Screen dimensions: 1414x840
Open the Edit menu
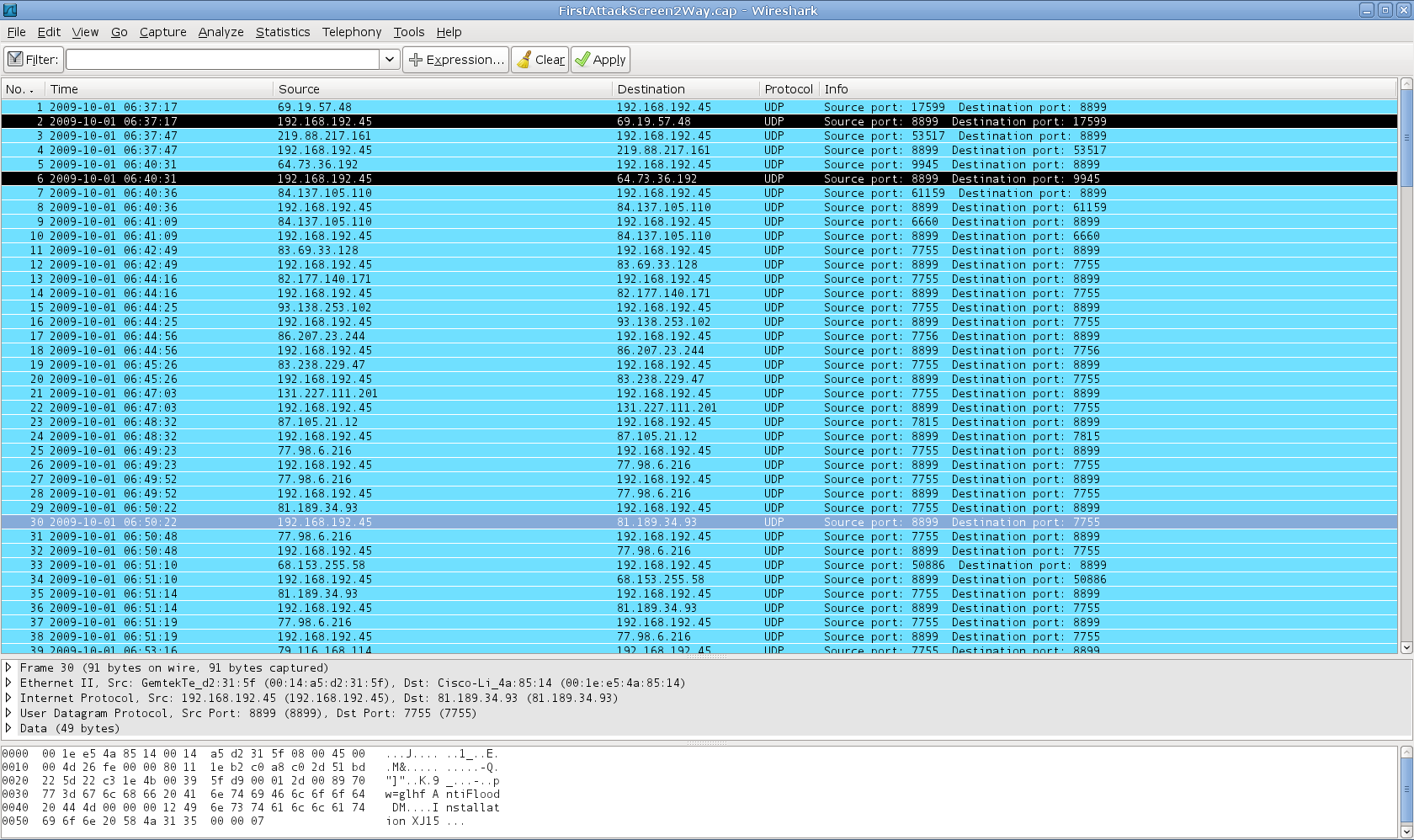click(49, 32)
